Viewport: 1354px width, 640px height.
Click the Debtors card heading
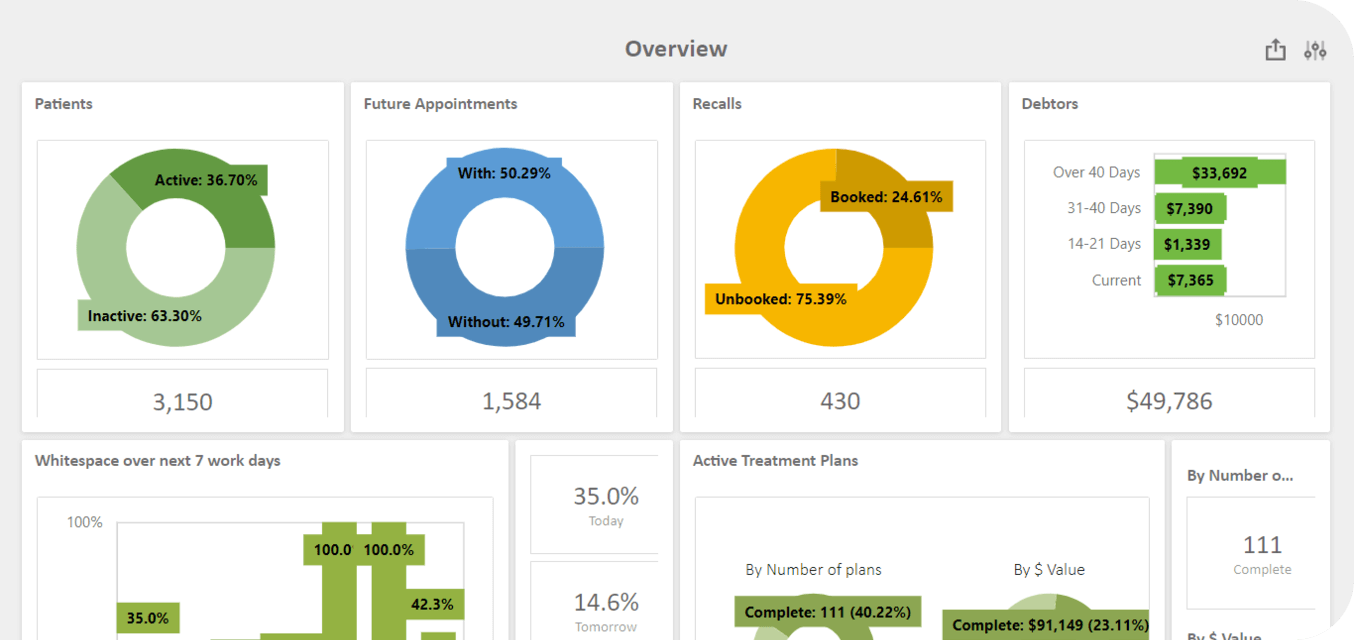[x=1050, y=104]
